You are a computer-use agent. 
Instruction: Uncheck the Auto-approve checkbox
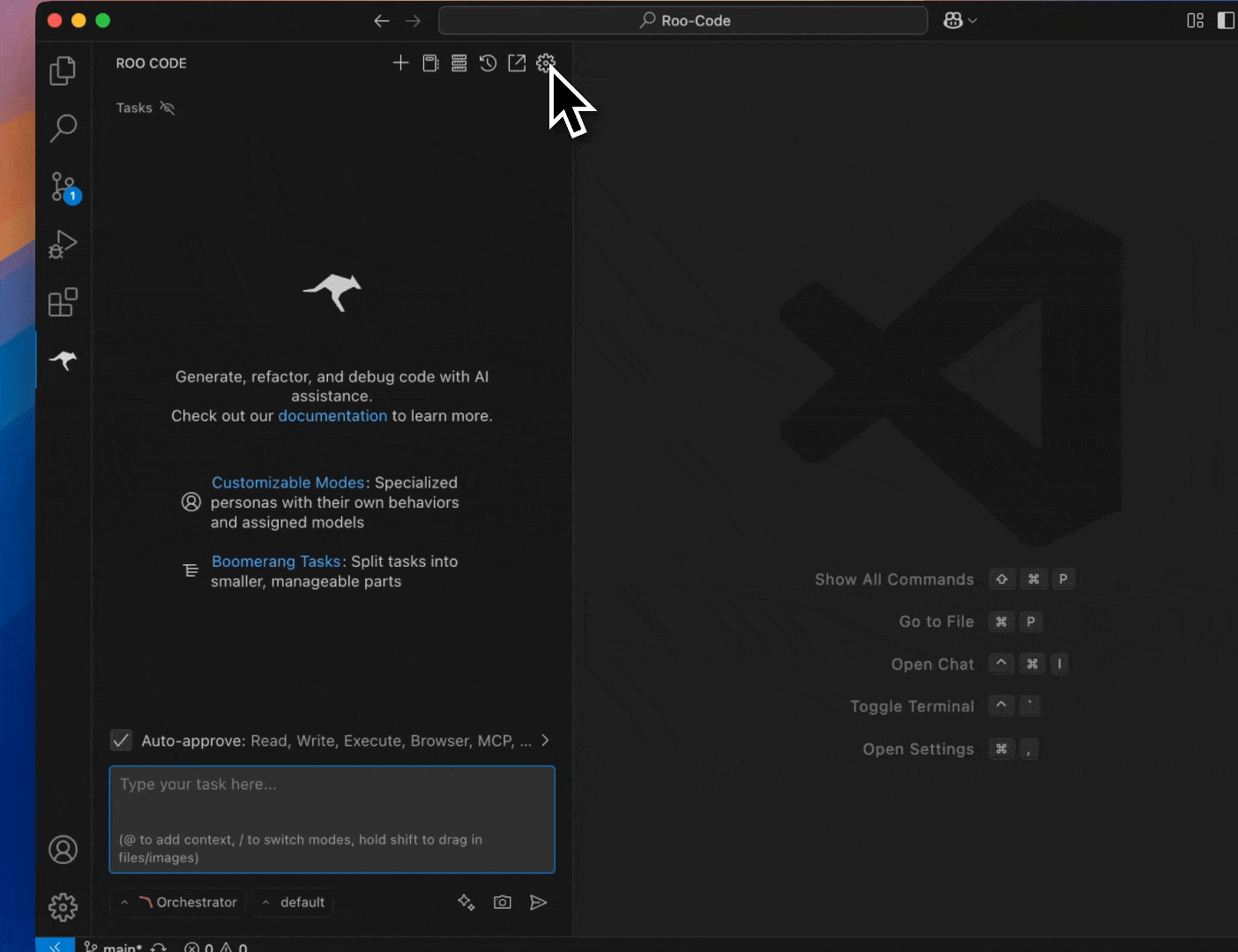click(121, 740)
